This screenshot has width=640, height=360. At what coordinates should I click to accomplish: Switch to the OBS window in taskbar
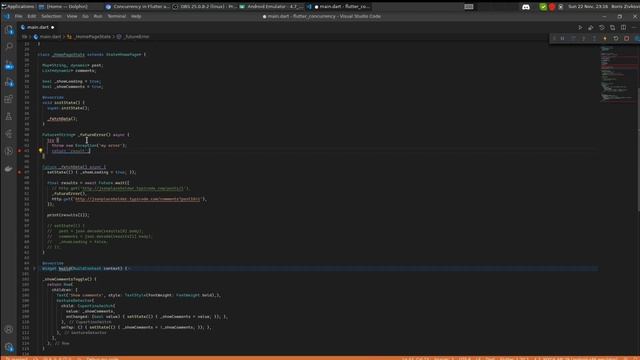[204, 7]
